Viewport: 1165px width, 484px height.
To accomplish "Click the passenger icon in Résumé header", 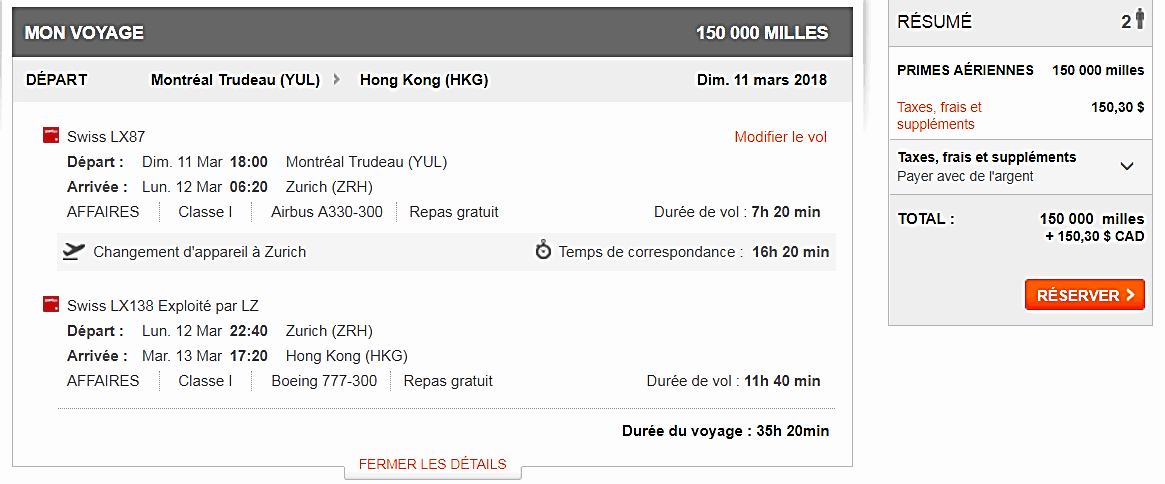I will coord(1139,22).
